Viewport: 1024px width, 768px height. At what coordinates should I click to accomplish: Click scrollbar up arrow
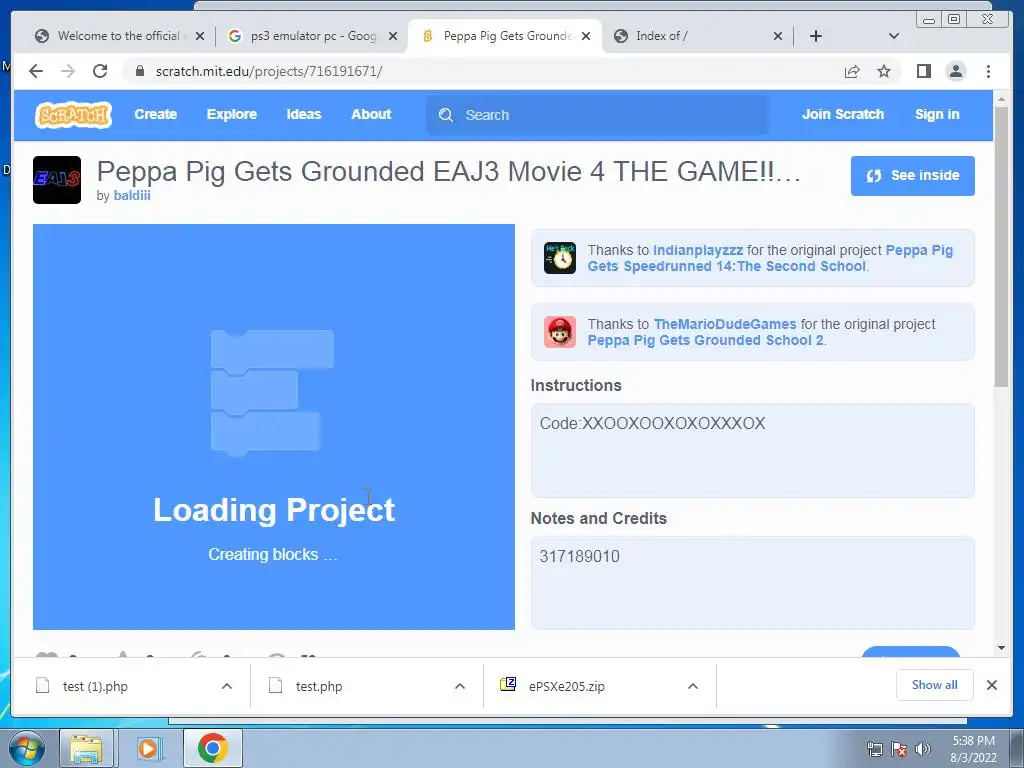coord(1001,99)
